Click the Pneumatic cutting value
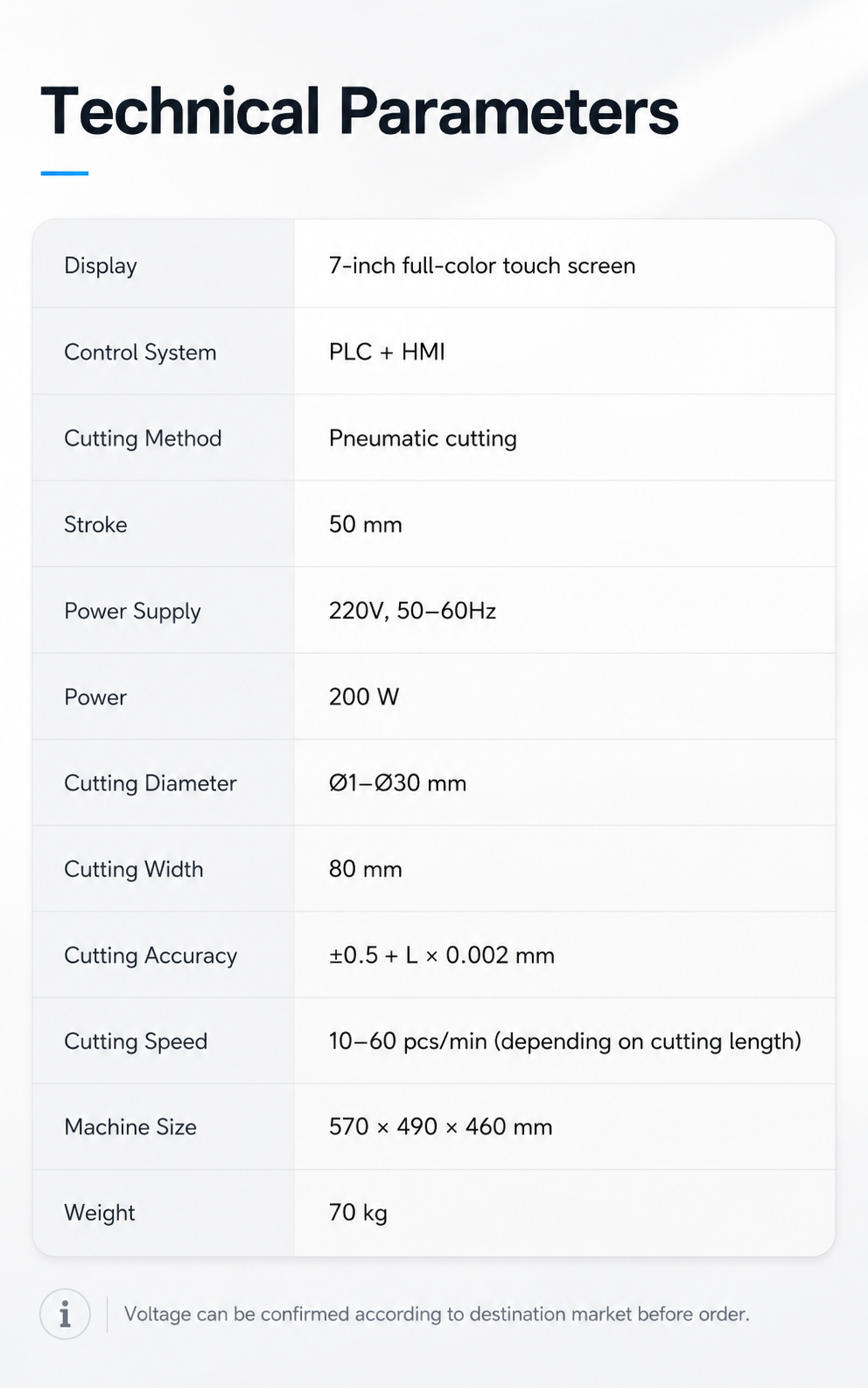The width and height of the screenshot is (868, 1388). pyautogui.click(x=423, y=438)
